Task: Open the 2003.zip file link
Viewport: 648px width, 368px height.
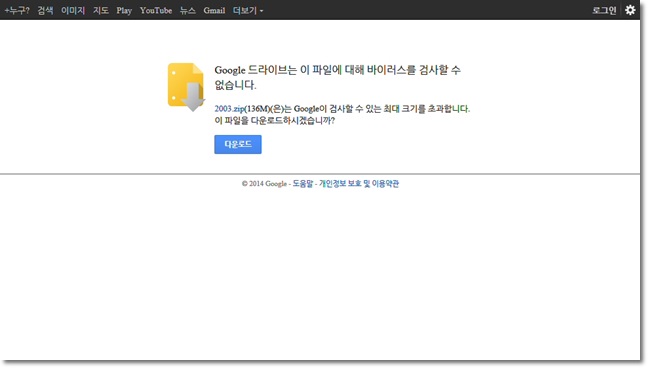Action: click(229, 109)
